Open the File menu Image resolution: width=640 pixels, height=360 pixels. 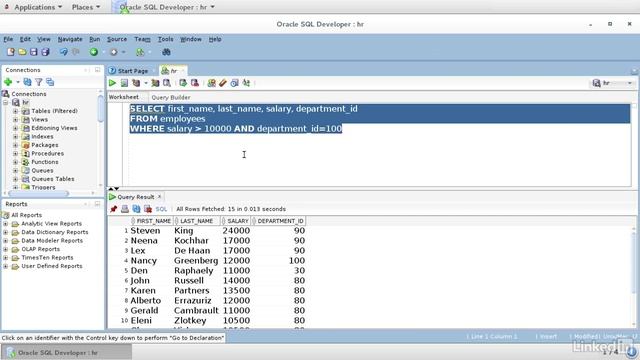[8, 39]
